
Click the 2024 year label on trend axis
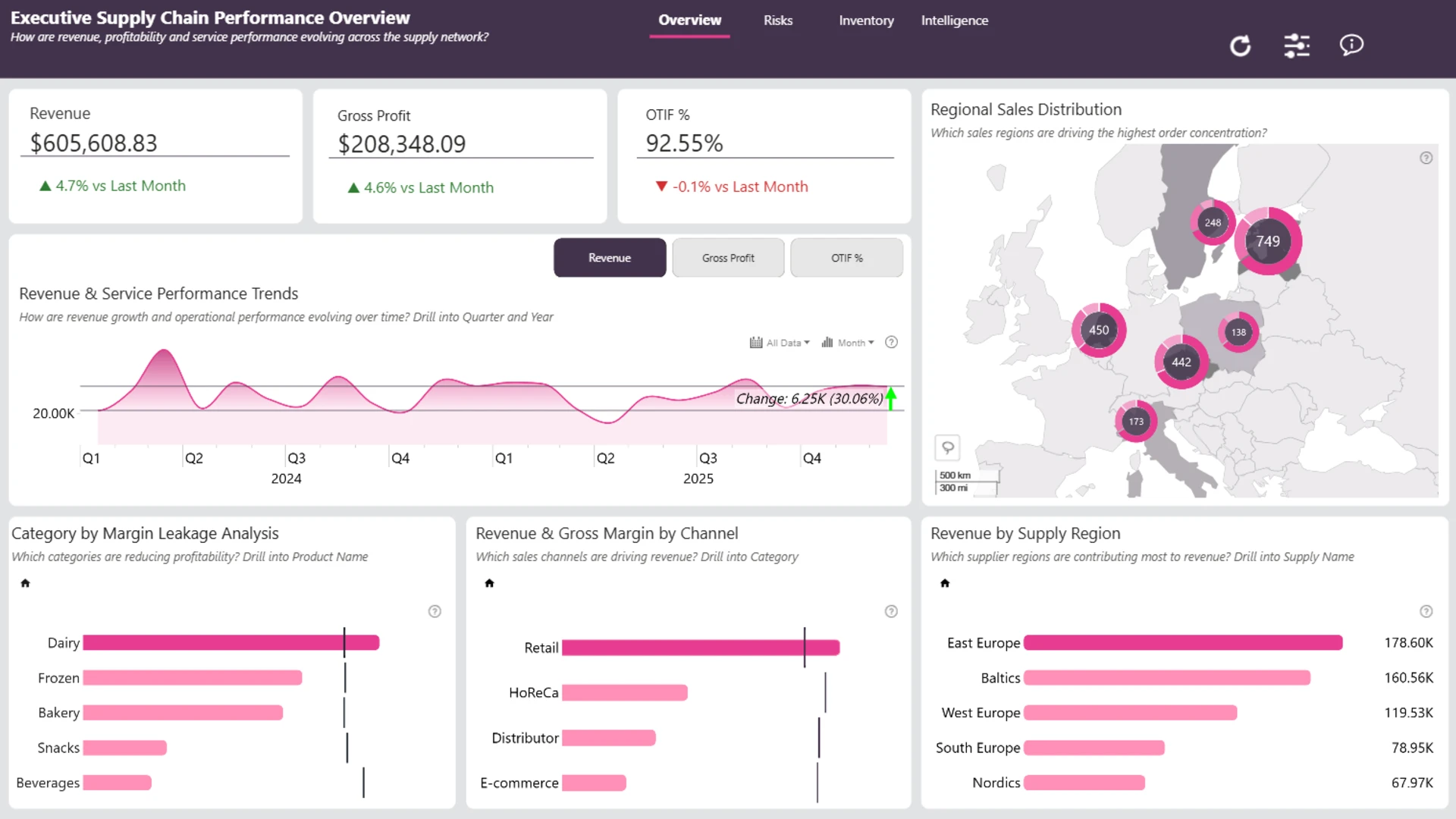pyautogui.click(x=286, y=479)
